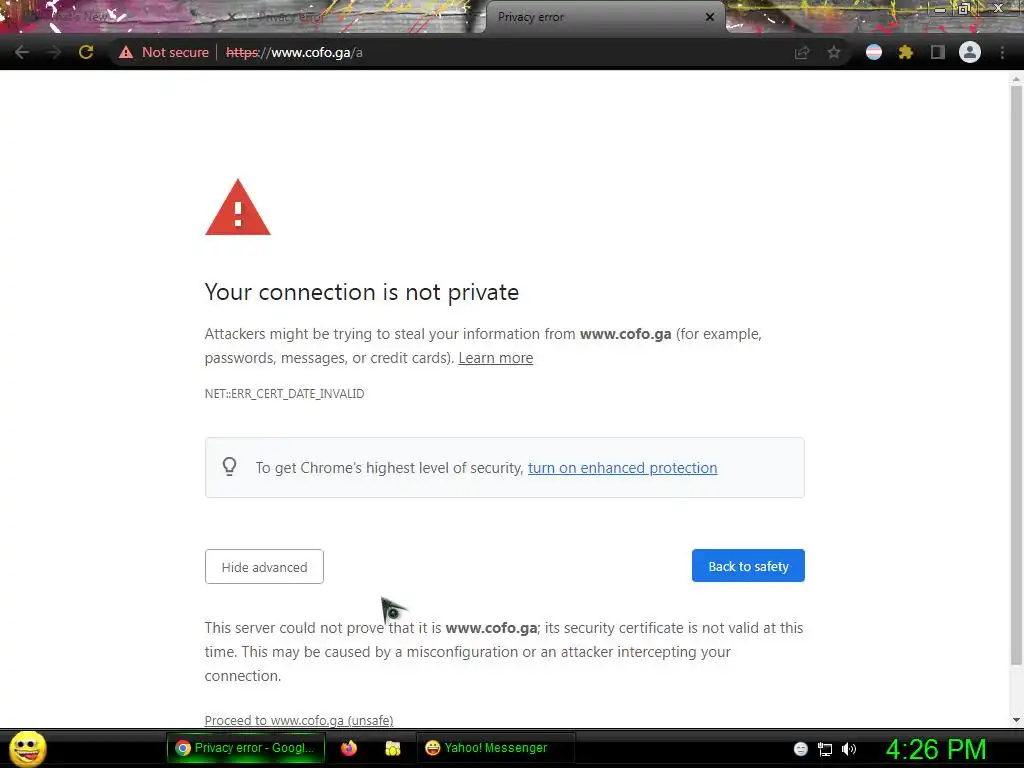Bookmark this page with the star icon
The image size is (1024, 768).
coord(834,52)
